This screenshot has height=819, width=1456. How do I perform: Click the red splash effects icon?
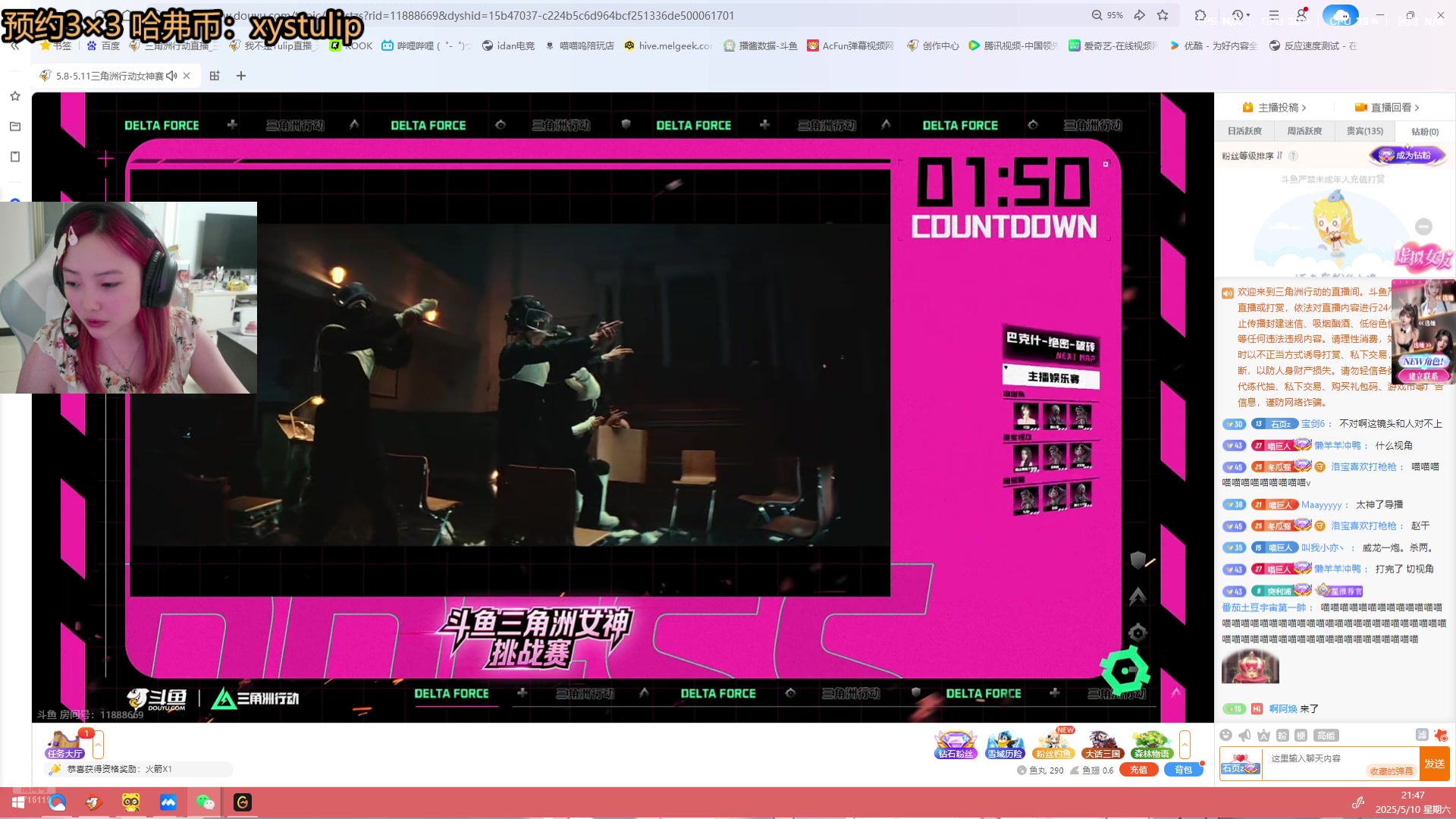pos(1441,735)
